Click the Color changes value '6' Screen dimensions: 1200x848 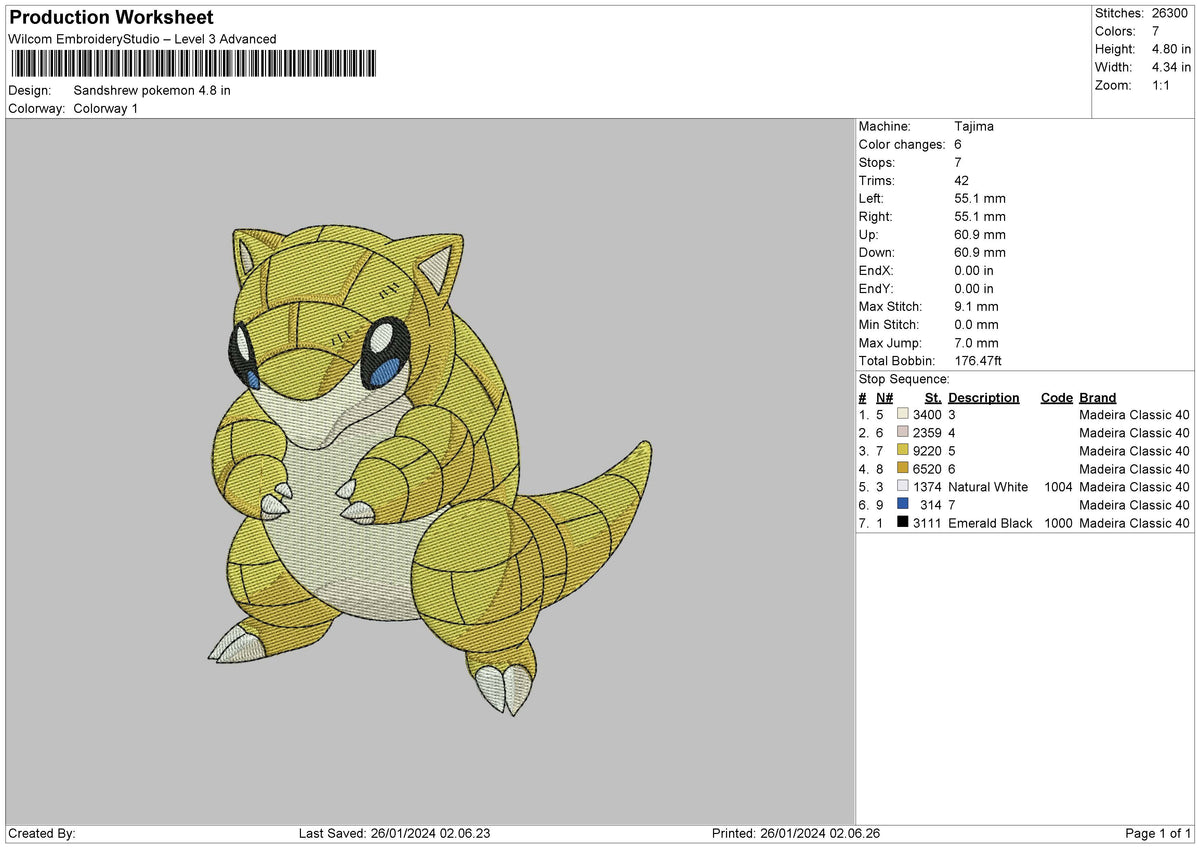coord(959,144)
